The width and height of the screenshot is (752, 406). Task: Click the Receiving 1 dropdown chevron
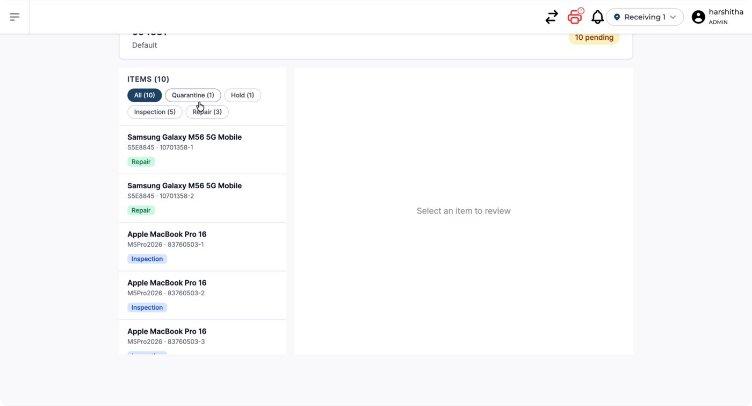[673, 17]
